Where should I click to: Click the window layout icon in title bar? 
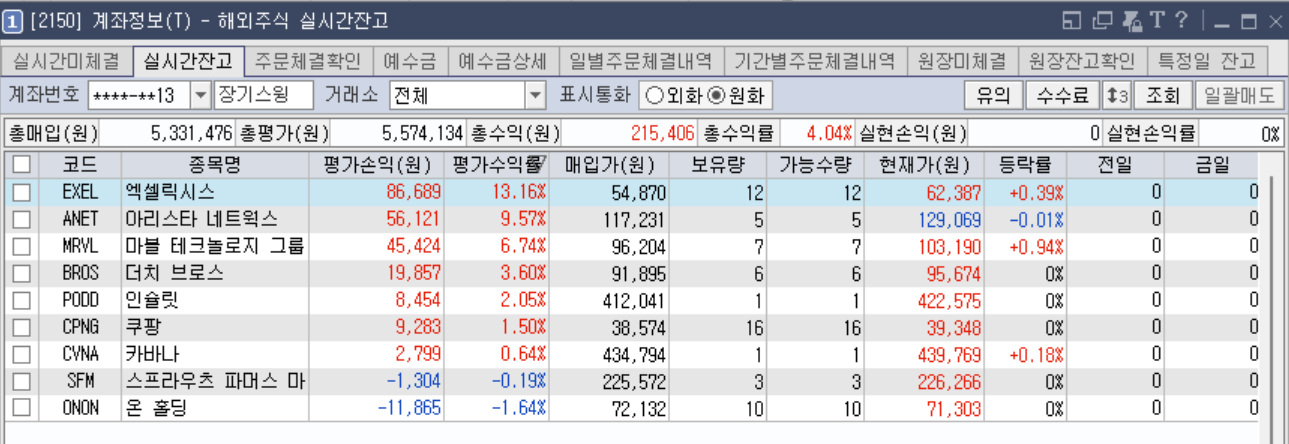[x=1073, y=20]
